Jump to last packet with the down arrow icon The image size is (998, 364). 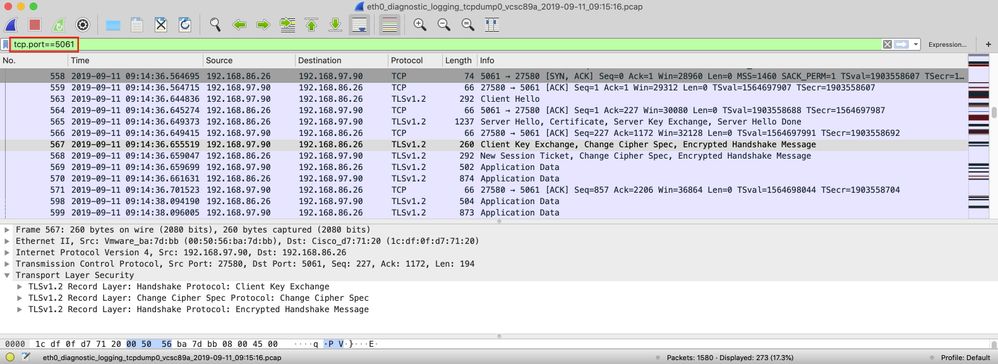tap(335, 25)
